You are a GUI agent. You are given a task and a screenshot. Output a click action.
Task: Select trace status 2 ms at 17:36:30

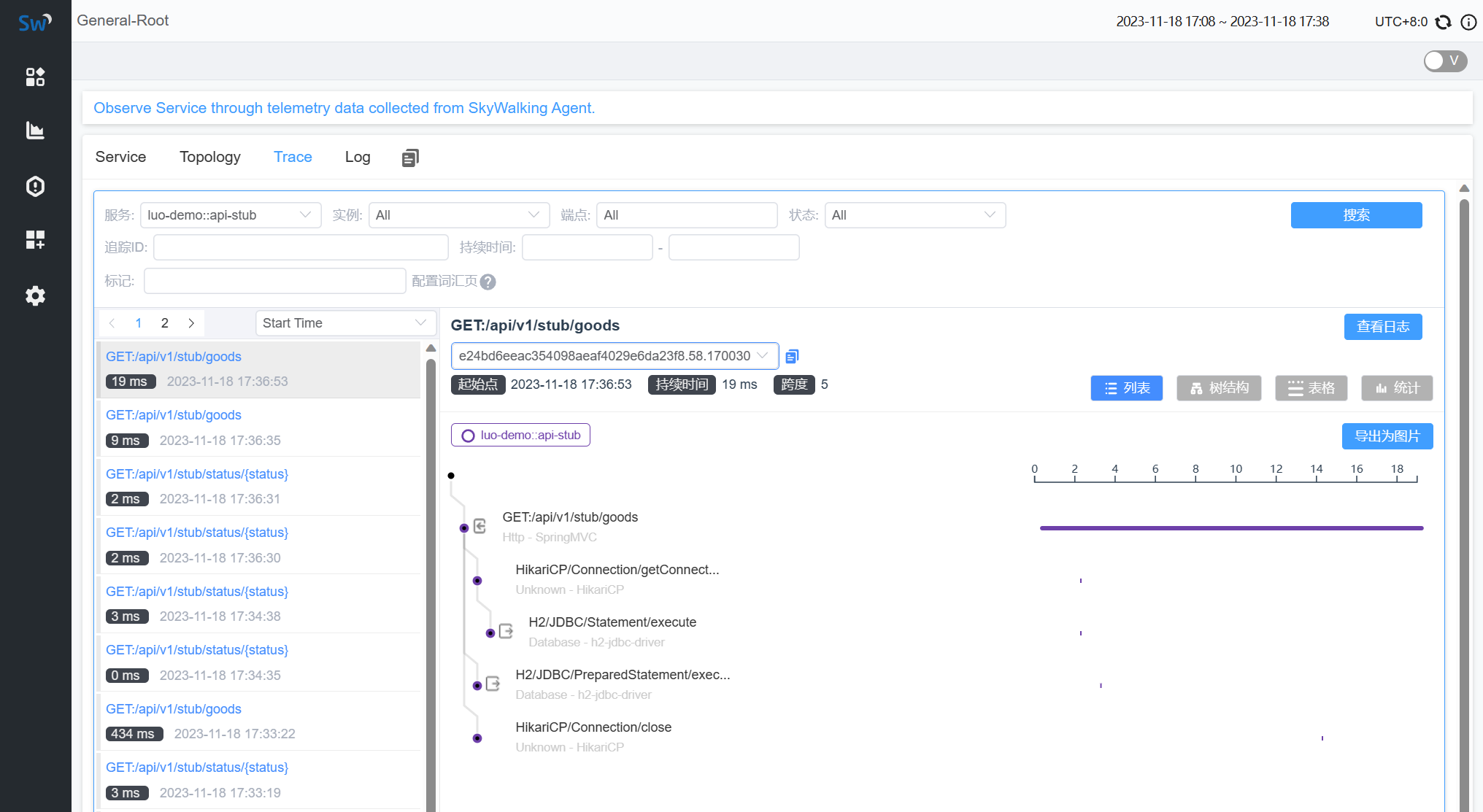[x=260, y=545]
